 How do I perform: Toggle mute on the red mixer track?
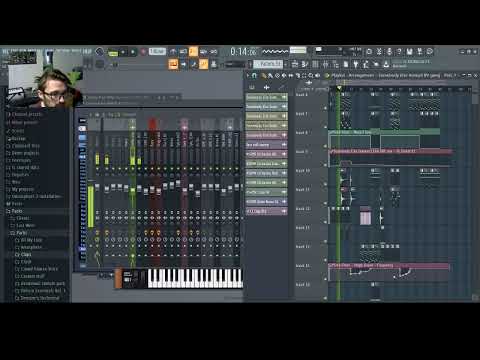(152, 169)
